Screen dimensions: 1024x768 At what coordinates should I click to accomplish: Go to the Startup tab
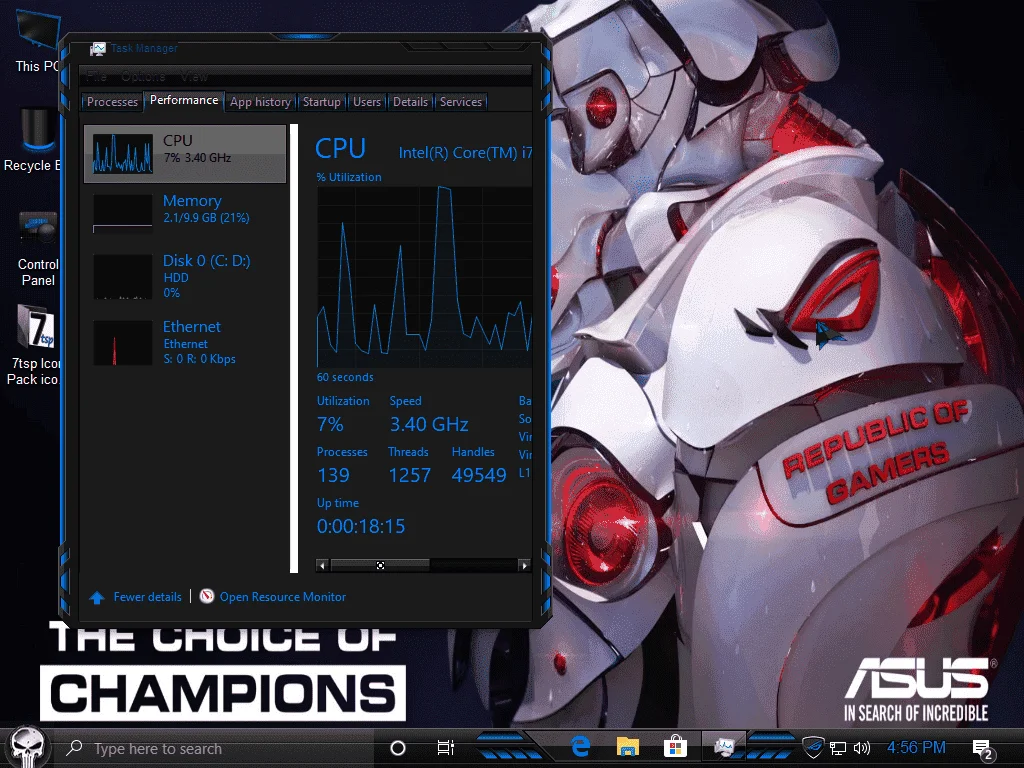pos(321,102)
